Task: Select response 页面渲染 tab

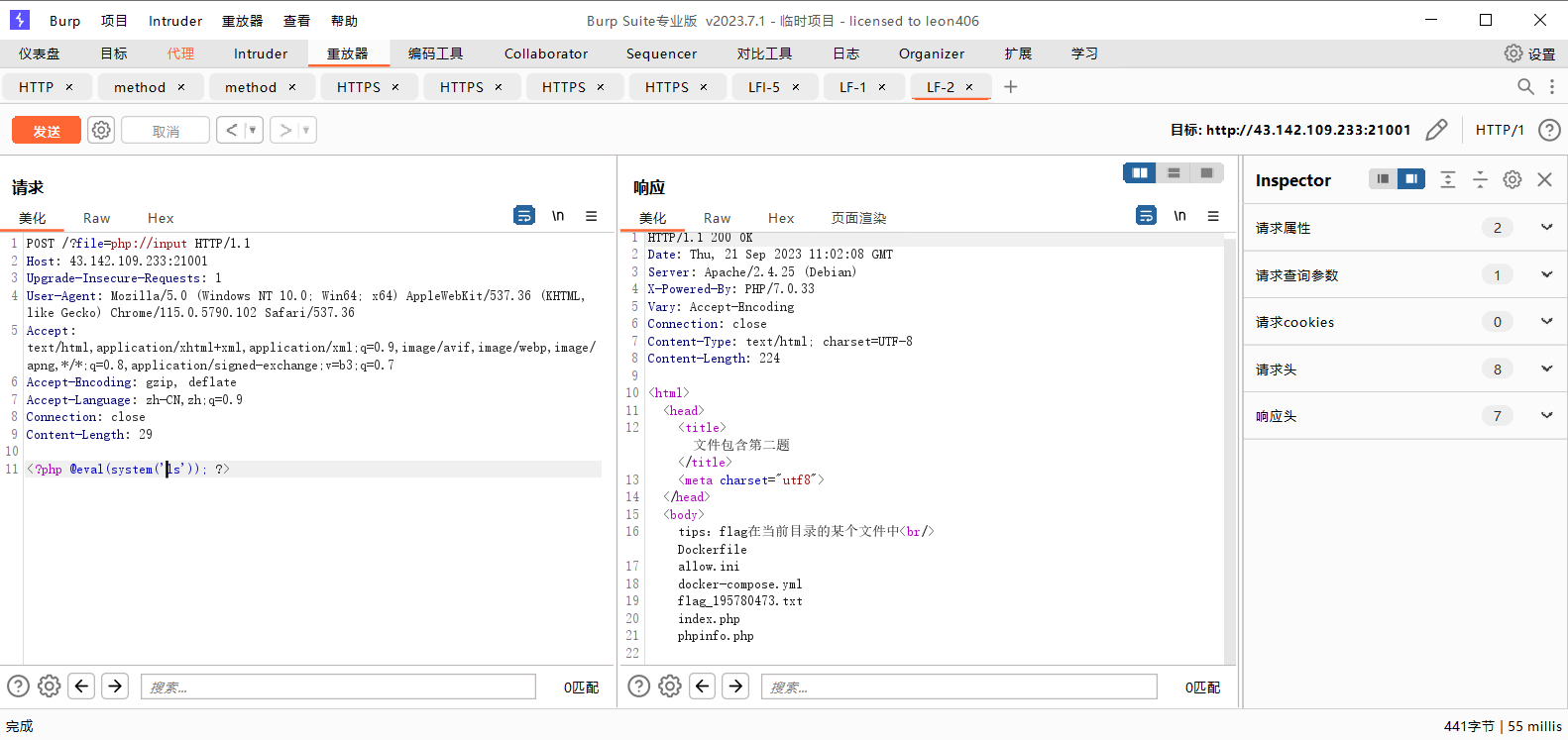Action: click(x=858, y=218)
